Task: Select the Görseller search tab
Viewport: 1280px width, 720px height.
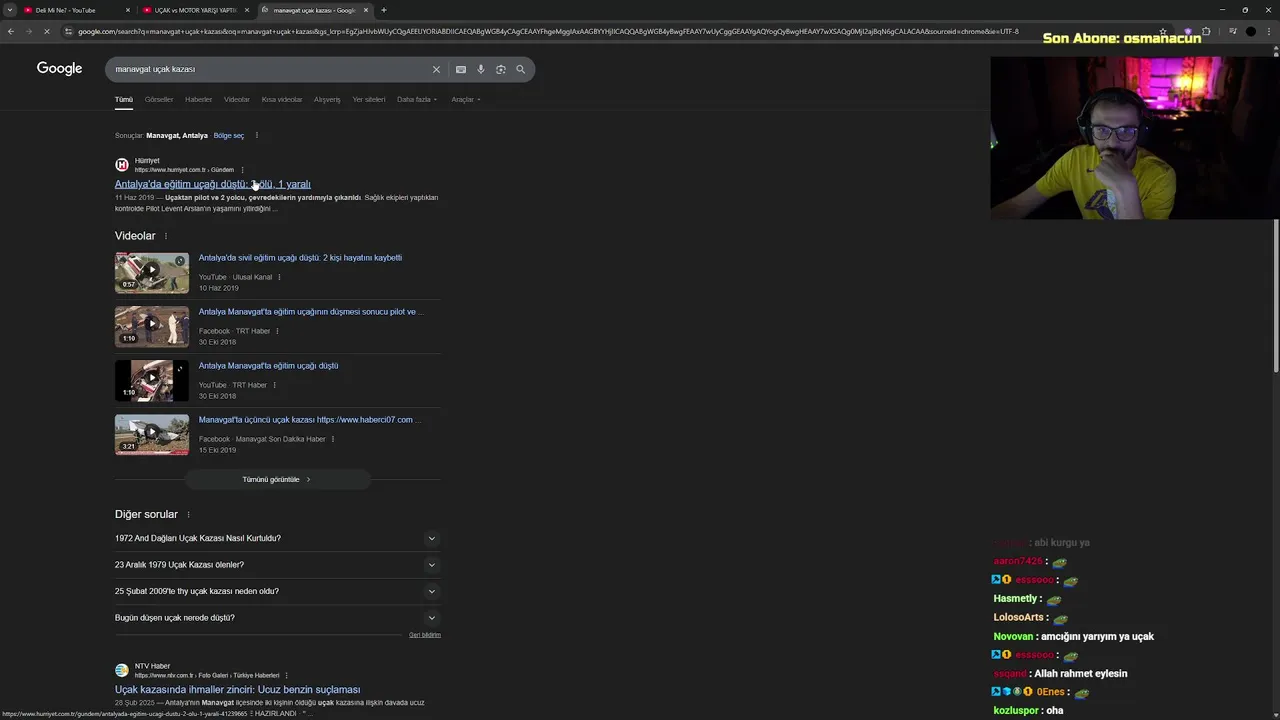Action: pyautogui.click(x=159, y=99)
